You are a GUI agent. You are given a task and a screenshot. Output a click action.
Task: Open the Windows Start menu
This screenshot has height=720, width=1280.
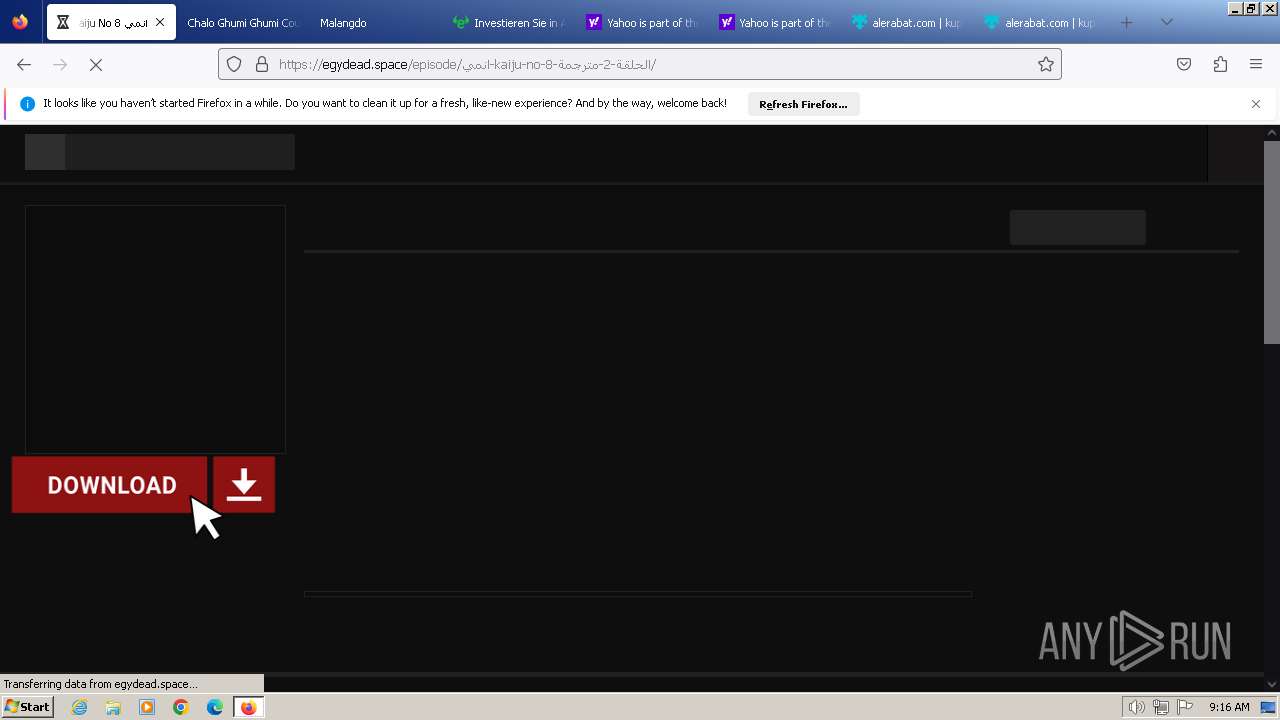[x=27, y=707]
